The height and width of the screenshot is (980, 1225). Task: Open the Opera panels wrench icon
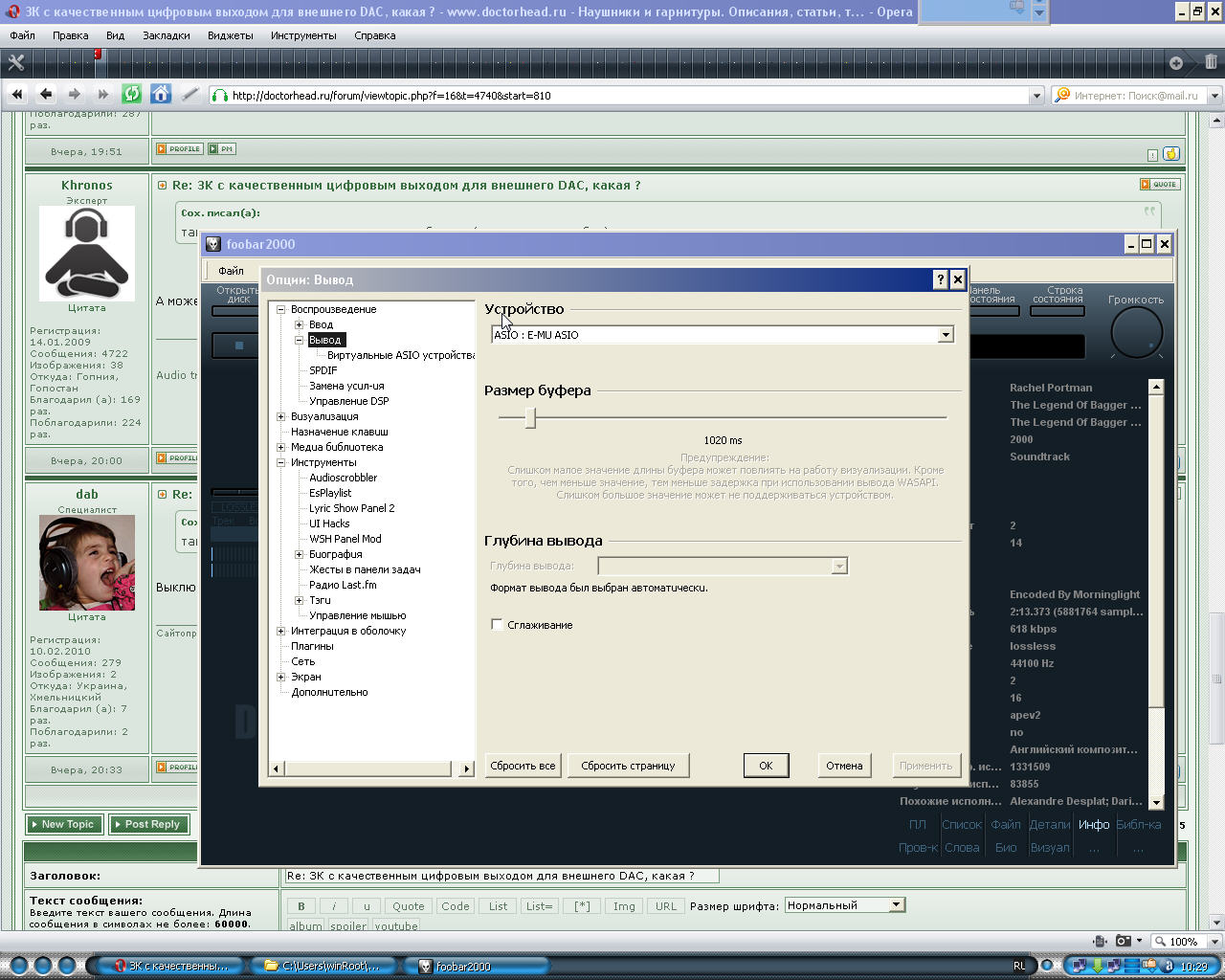click(x=15, y=62)
